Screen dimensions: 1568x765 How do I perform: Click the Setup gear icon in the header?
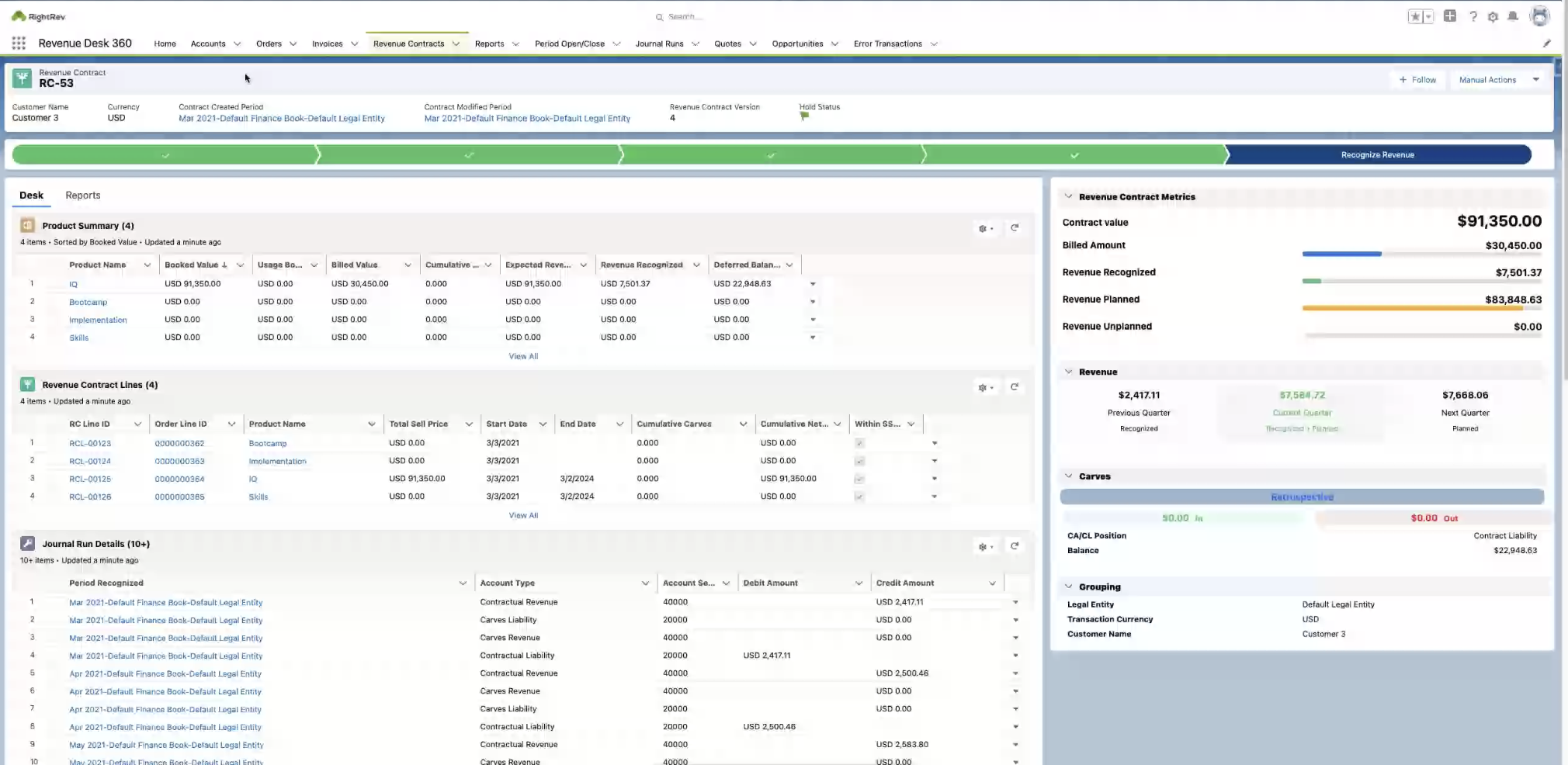tap(1492, 16)
